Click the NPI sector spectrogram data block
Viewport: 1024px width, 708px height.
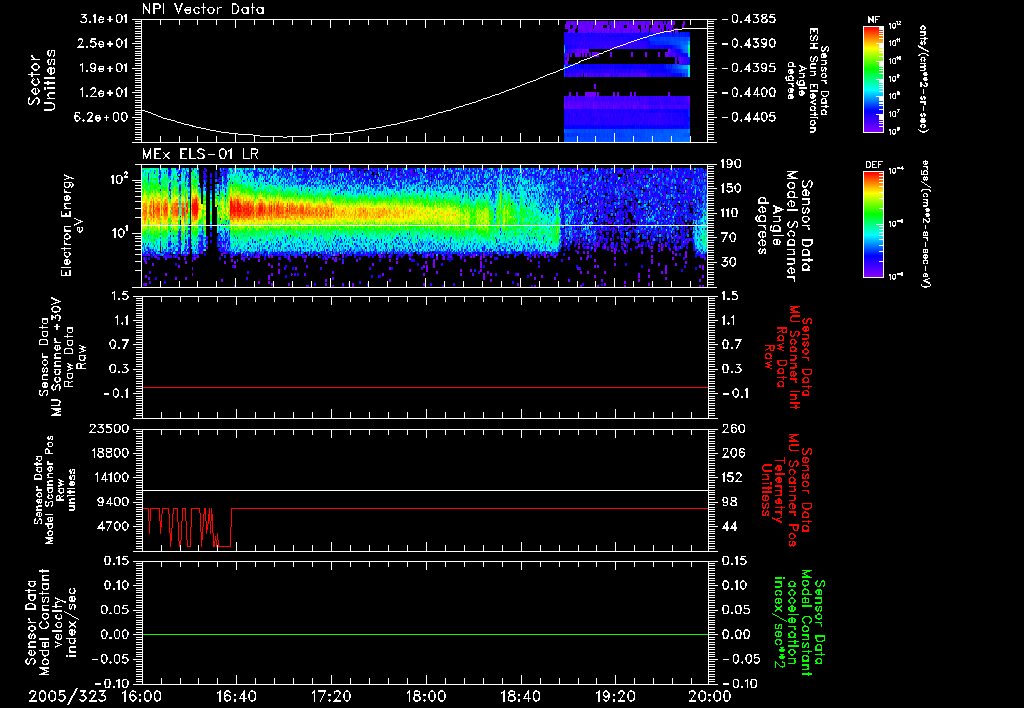click(627, 80)
